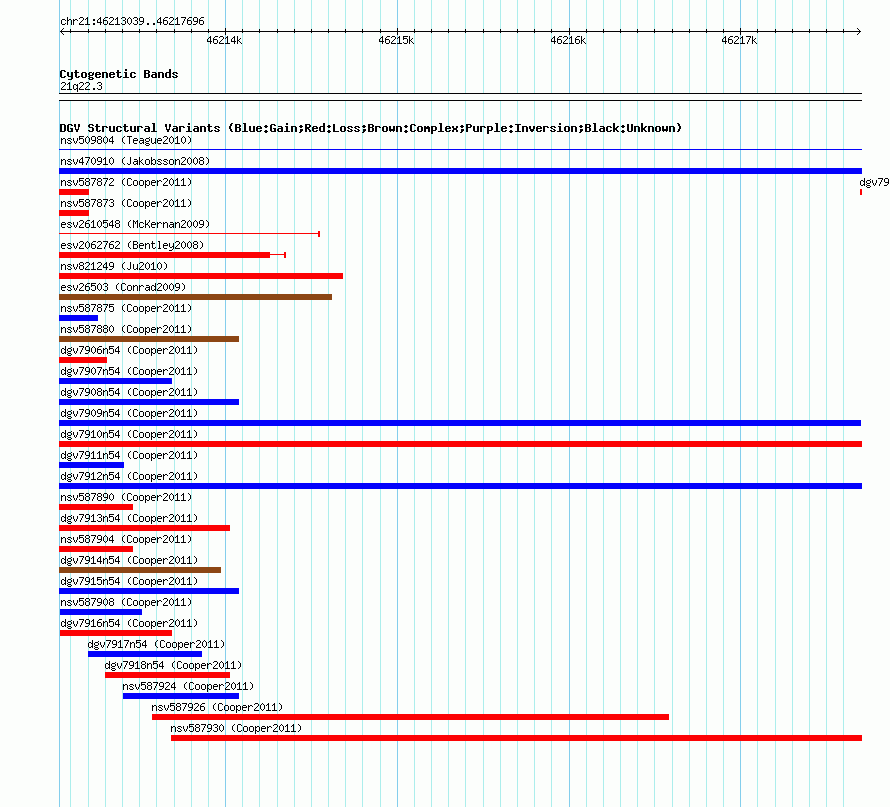Select the red bar of nsv587930
The width and height of the screenshot is (890, 807).
(x=517, y=738)
